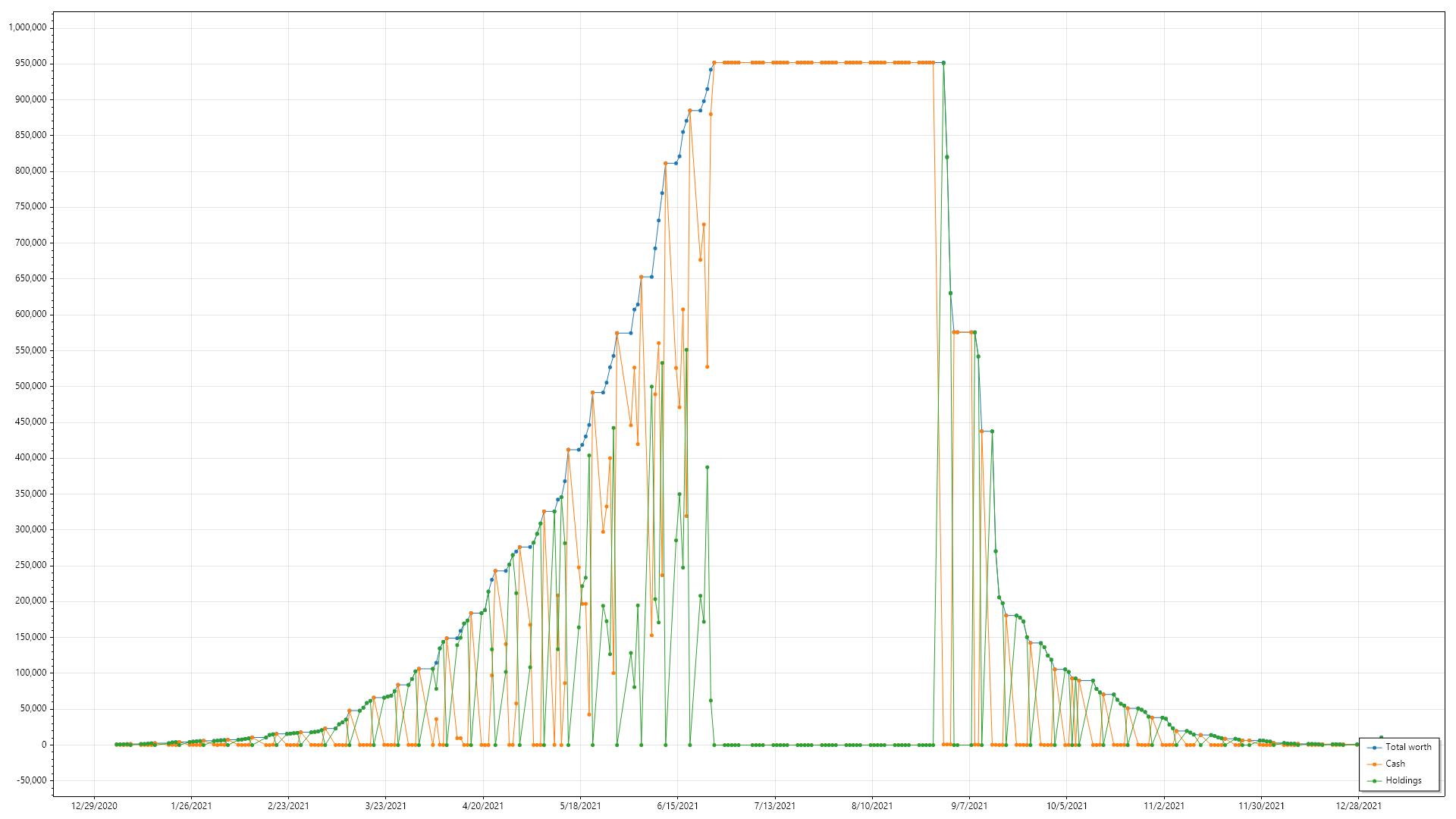Click the 8/10/2021 date label
Image resolution: width=1456 pixels, height=819 pixels.
pyautogui.click(x=872, y=806)
